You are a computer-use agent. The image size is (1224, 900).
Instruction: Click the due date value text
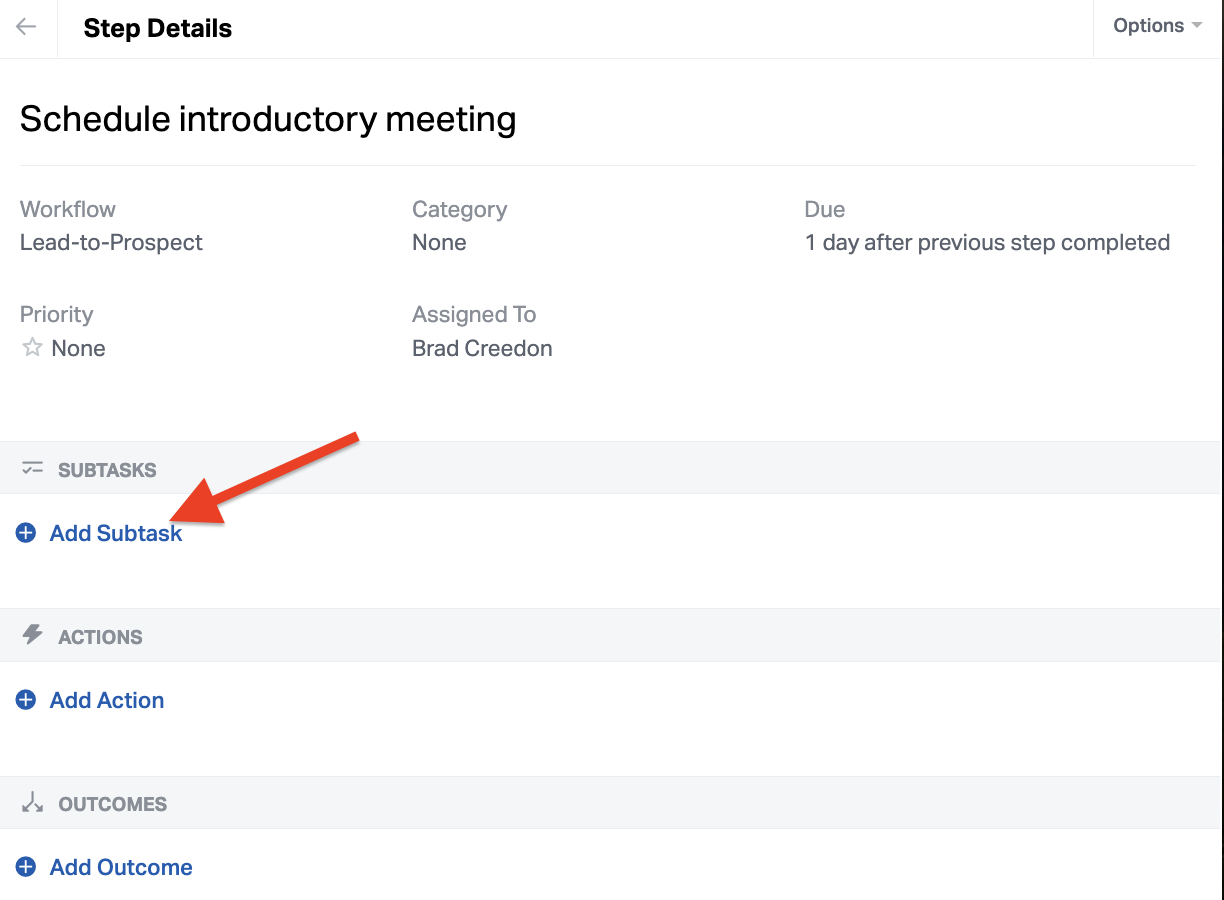(x=987, y=242)
